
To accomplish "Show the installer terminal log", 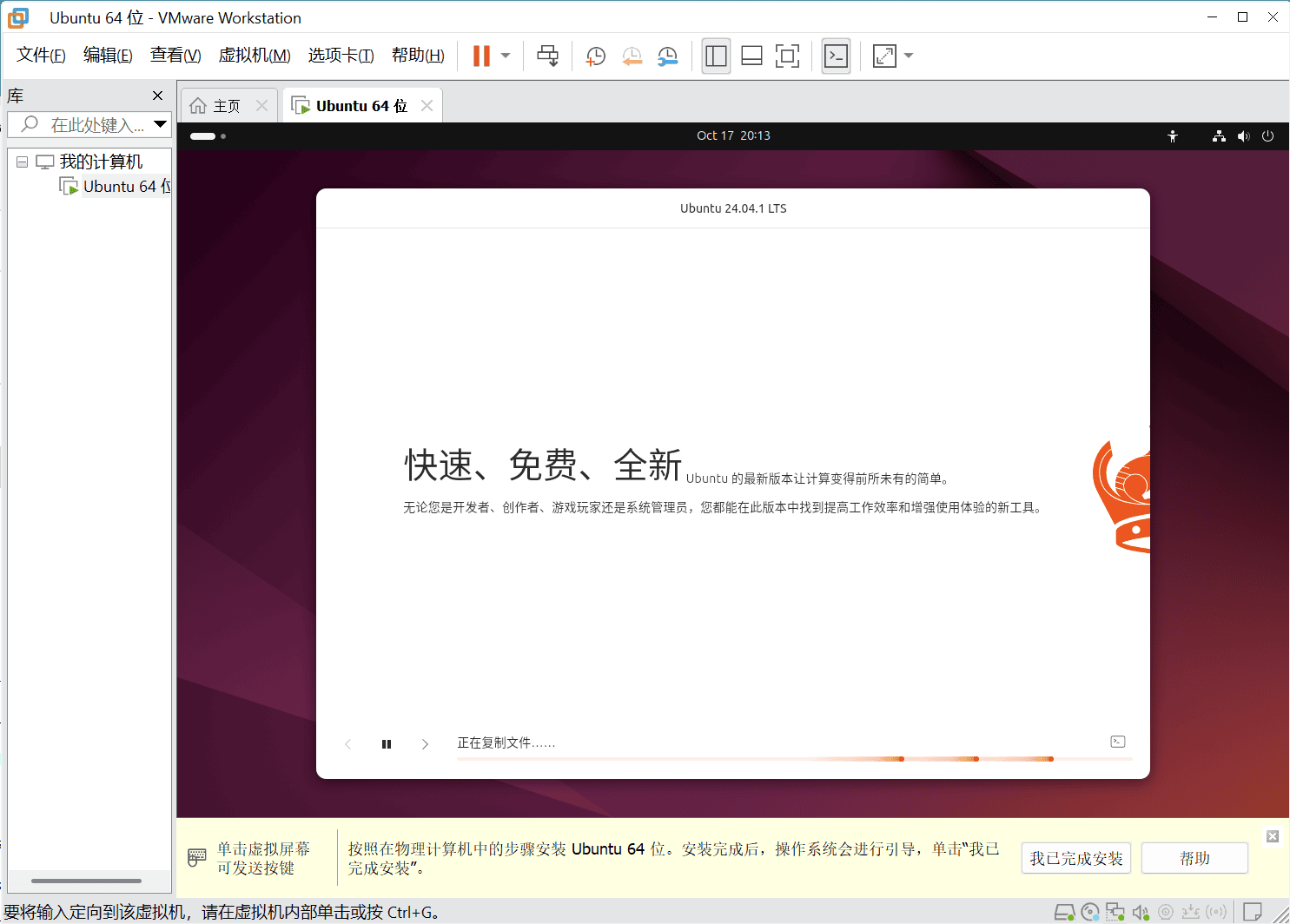I will pos(1118,742).
